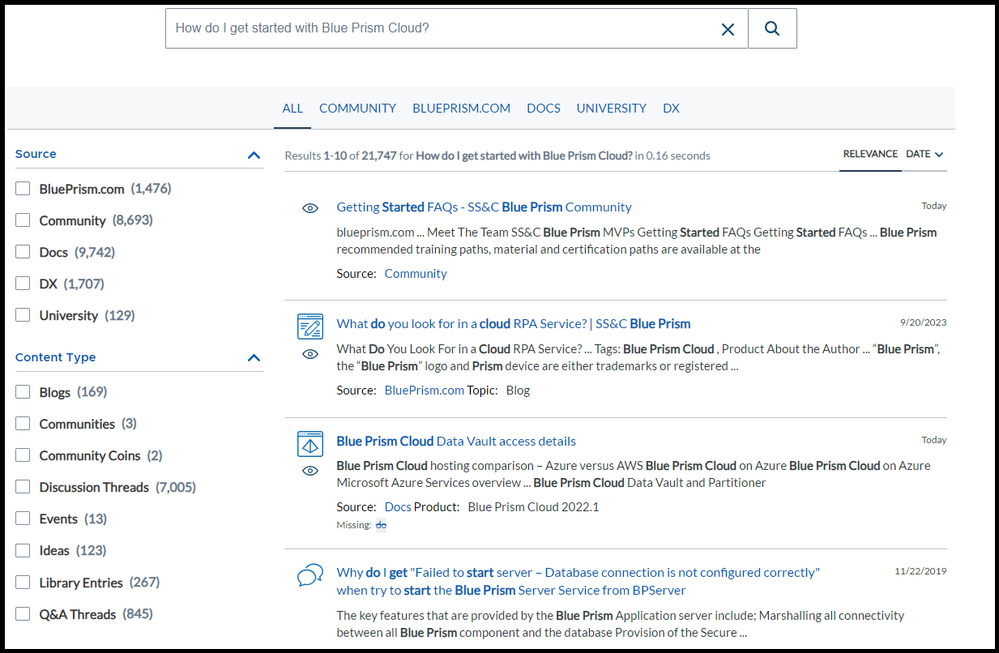Collapse the Content Type filter section
Screen dimensions: 999x653
point(254,357)
